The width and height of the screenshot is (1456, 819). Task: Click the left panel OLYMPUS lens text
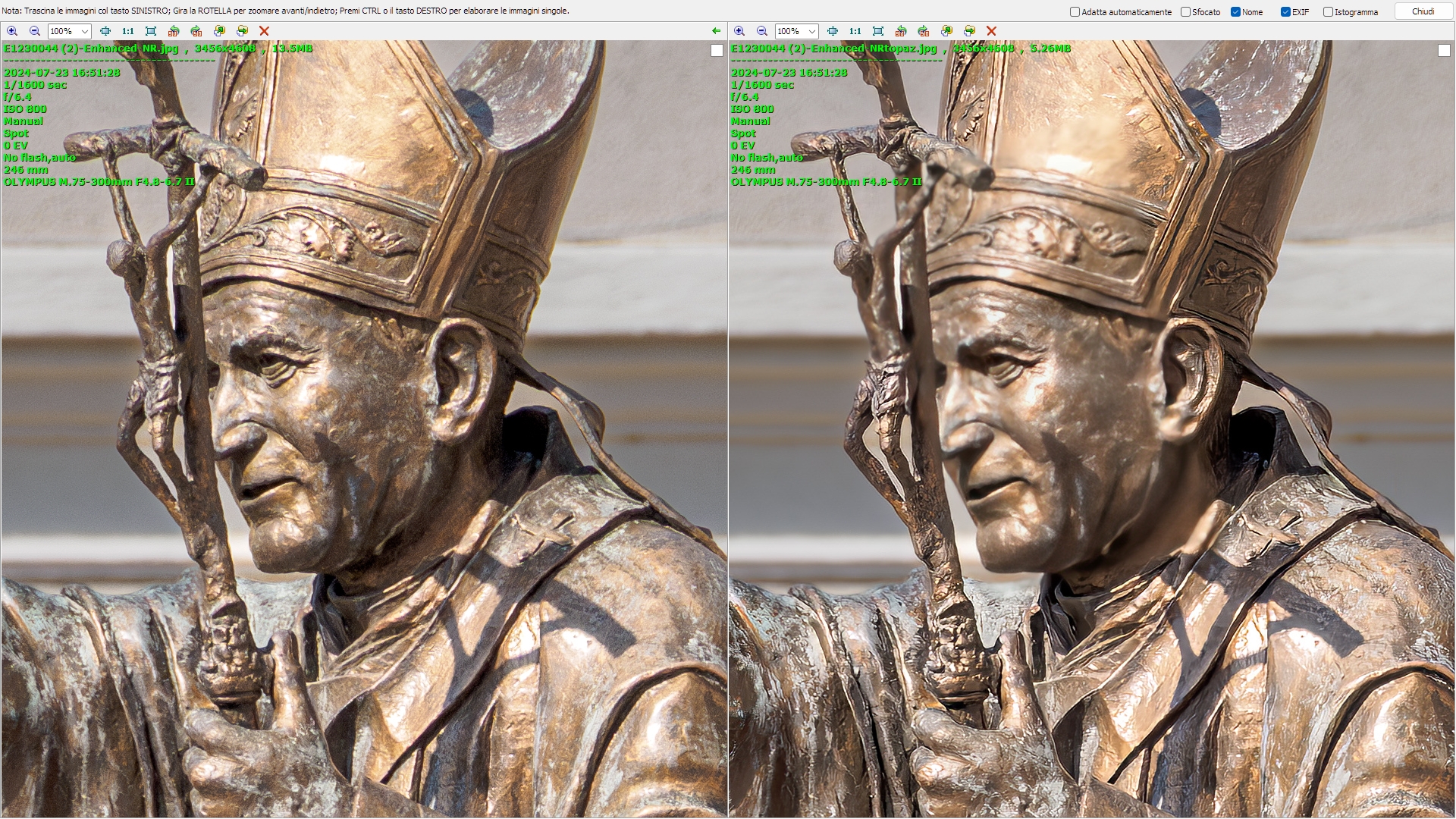coord(99,182)
